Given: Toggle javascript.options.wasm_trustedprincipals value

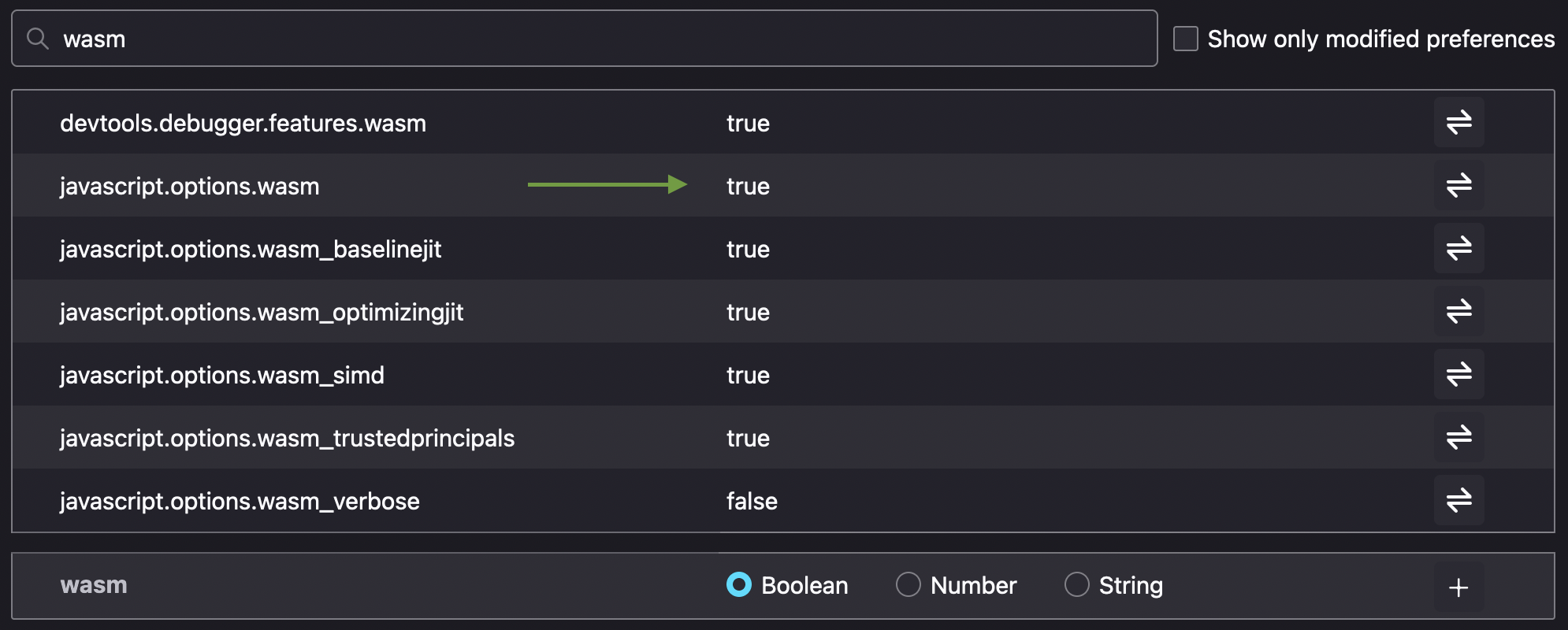Looking at the screenshot, I should (1458, 438).
